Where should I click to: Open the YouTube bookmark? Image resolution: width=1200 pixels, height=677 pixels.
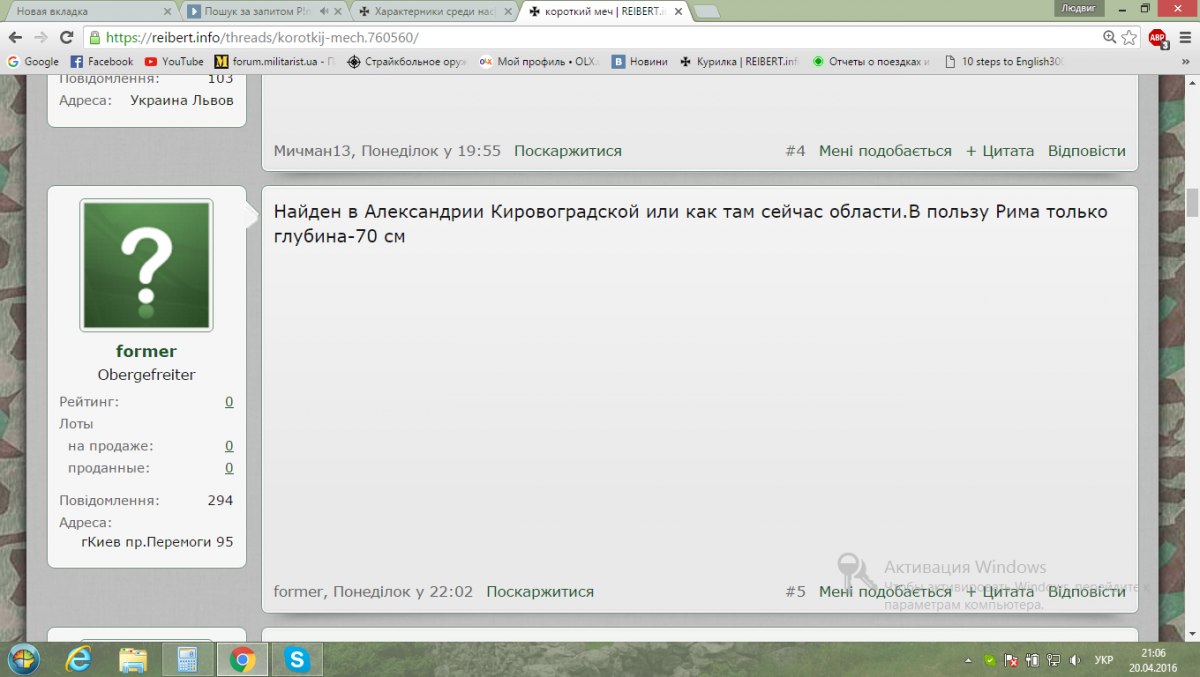tap(174, 61)
